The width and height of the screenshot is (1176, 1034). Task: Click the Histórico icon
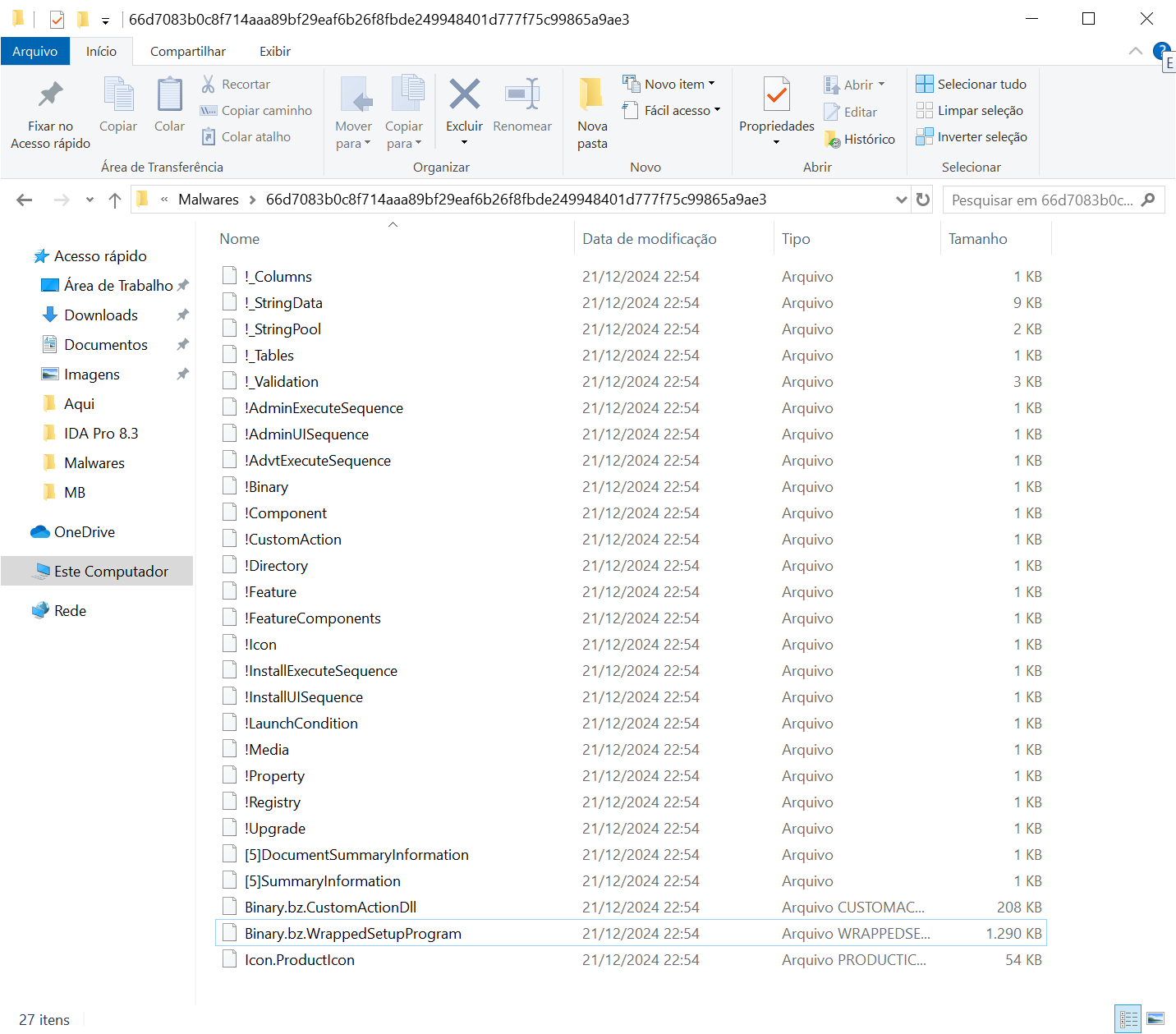pyautogui.click(x=833, y=139)
